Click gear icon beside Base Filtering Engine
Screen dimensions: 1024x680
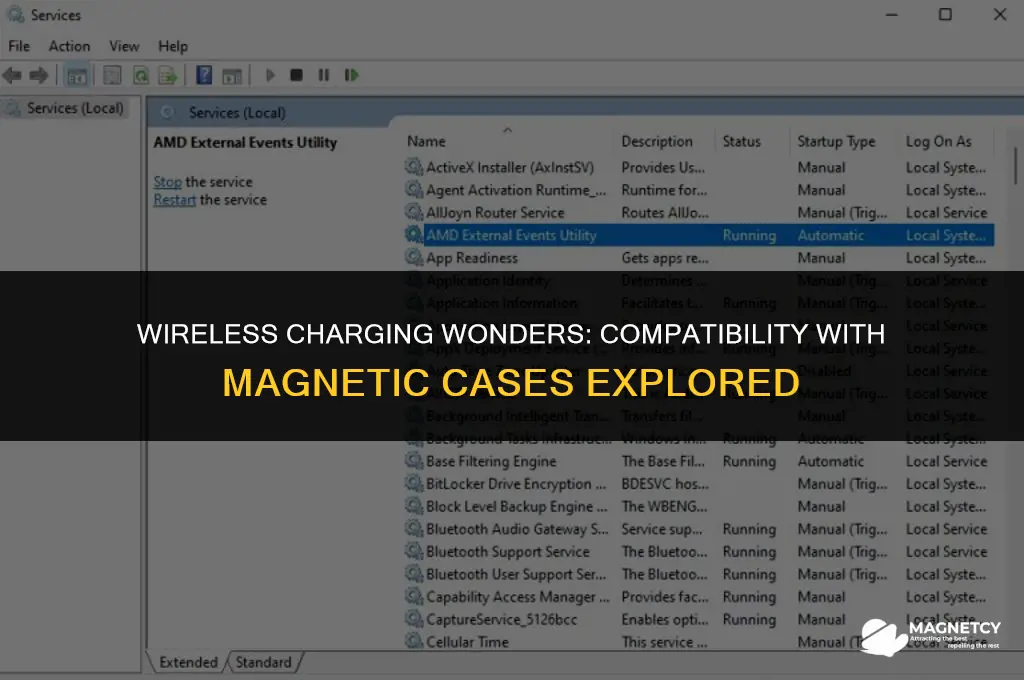point(413,461)
